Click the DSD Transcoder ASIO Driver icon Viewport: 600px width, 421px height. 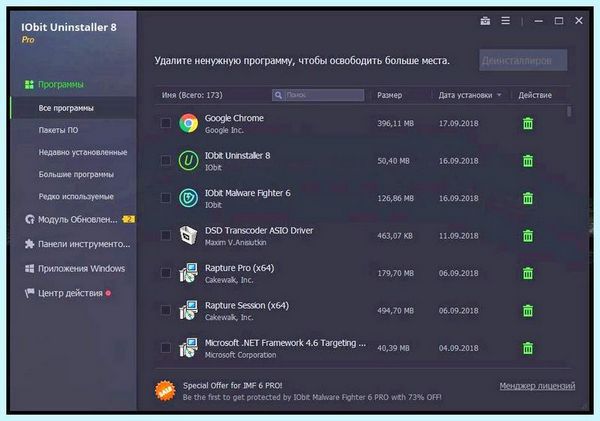coord(189,235)
